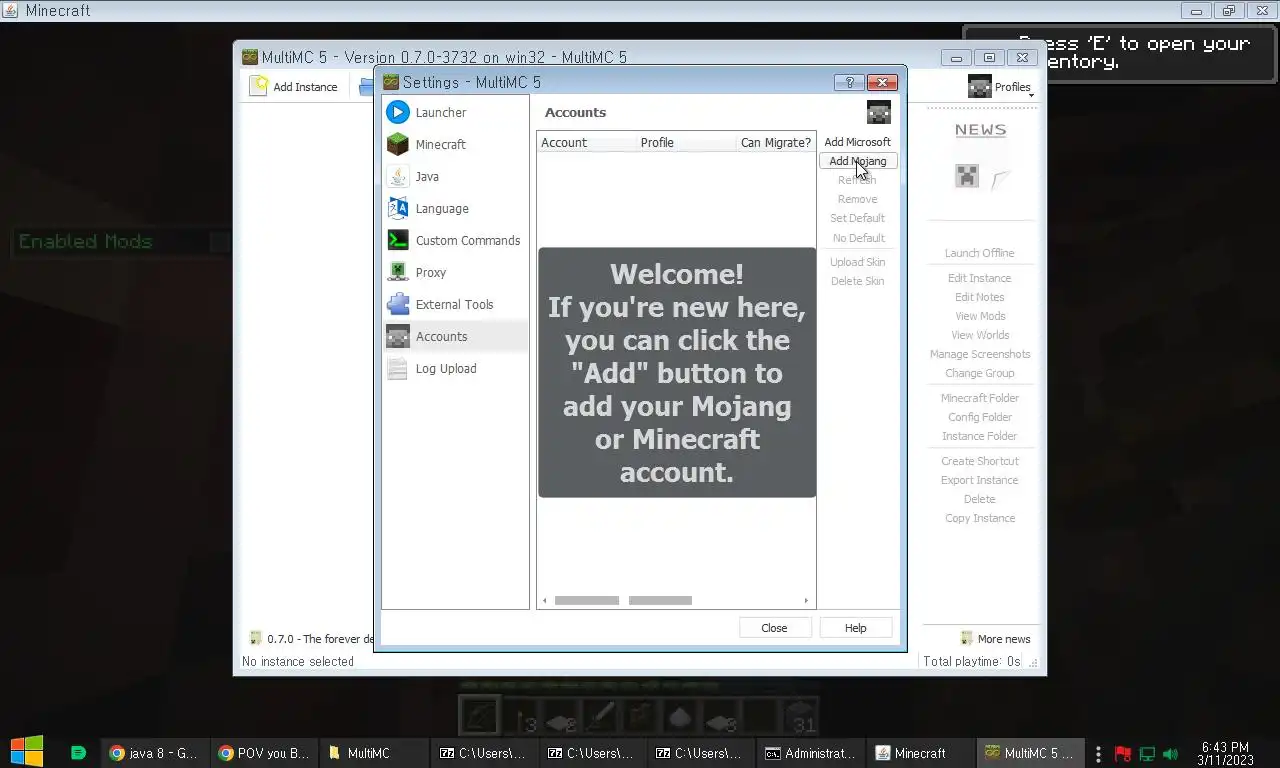Click Delete in the instance side panel
The width and height of the screenshot is (1280, 768).
[979, 499]
